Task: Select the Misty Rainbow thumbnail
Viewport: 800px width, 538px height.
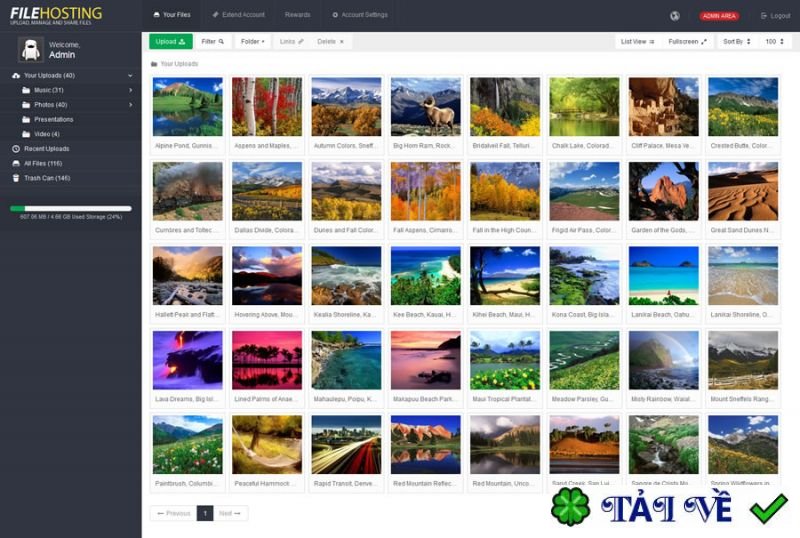Action: 663,360
